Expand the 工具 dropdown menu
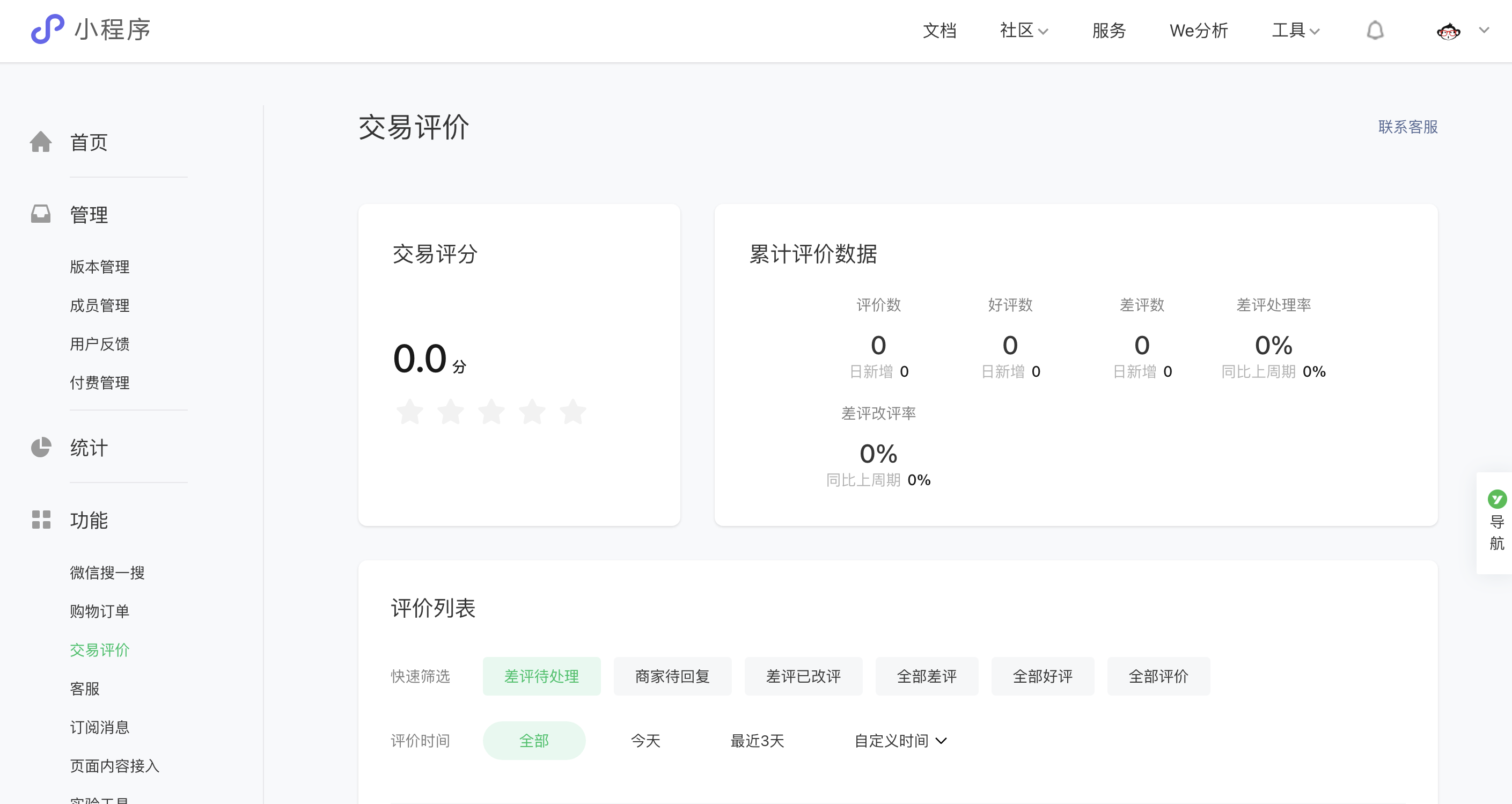The image size is (1512, 804). pyautogui.click(x=1295, y=31)
